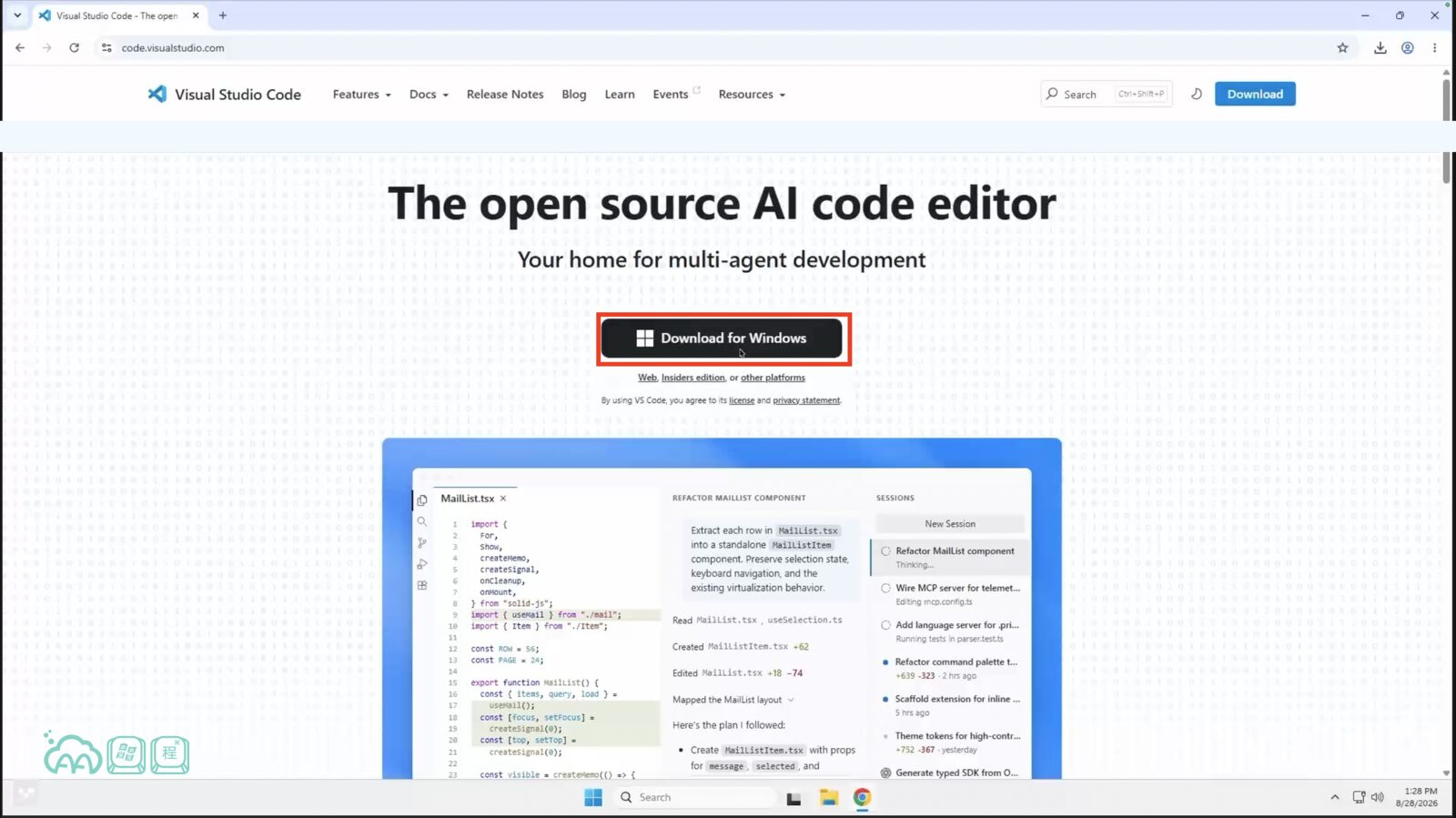Click the search icon in editor mockup sidebar
Image resolution: width=1456 pixels, height=818 pixels.
[422, 521]
